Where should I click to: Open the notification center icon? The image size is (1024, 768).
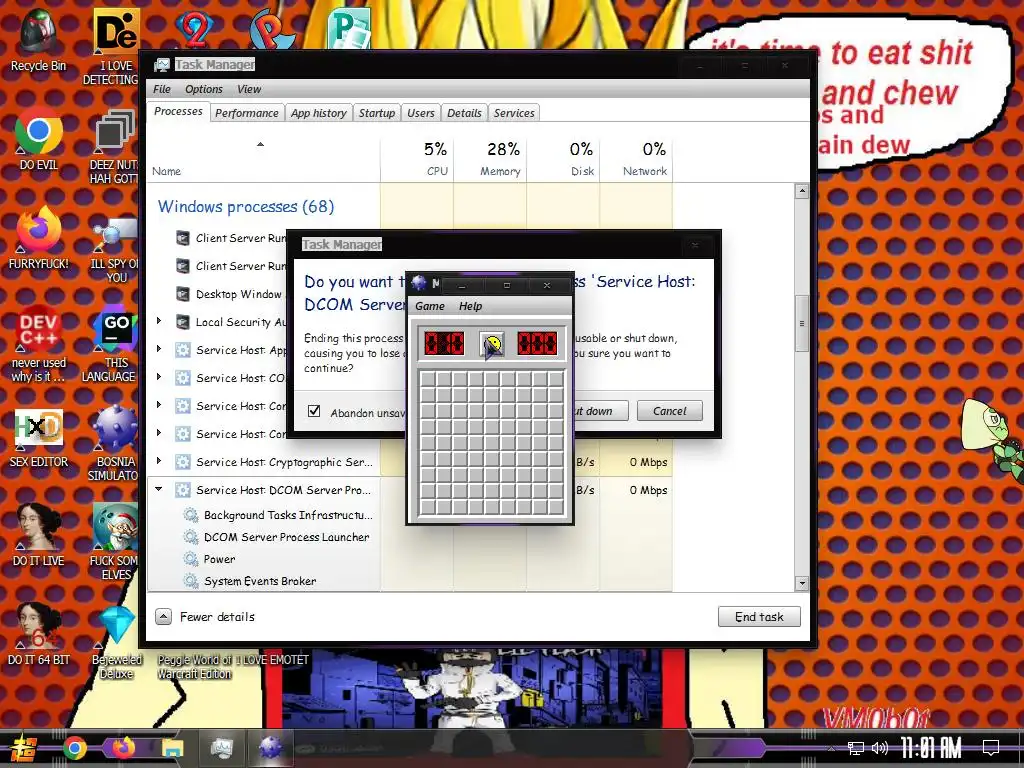coord(991,748)
